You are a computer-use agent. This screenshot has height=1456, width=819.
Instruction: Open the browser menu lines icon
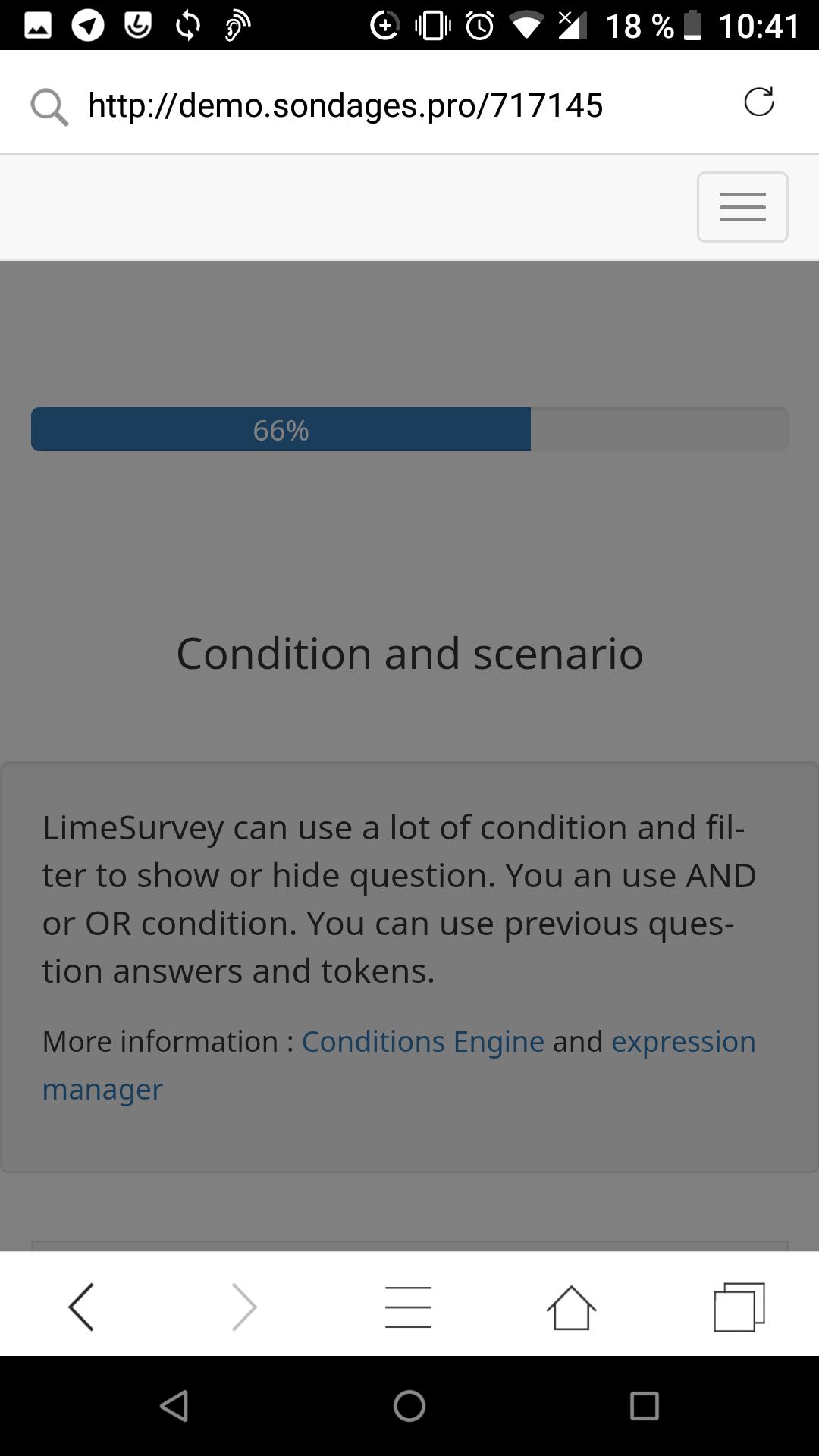[x=408, y=1307]
